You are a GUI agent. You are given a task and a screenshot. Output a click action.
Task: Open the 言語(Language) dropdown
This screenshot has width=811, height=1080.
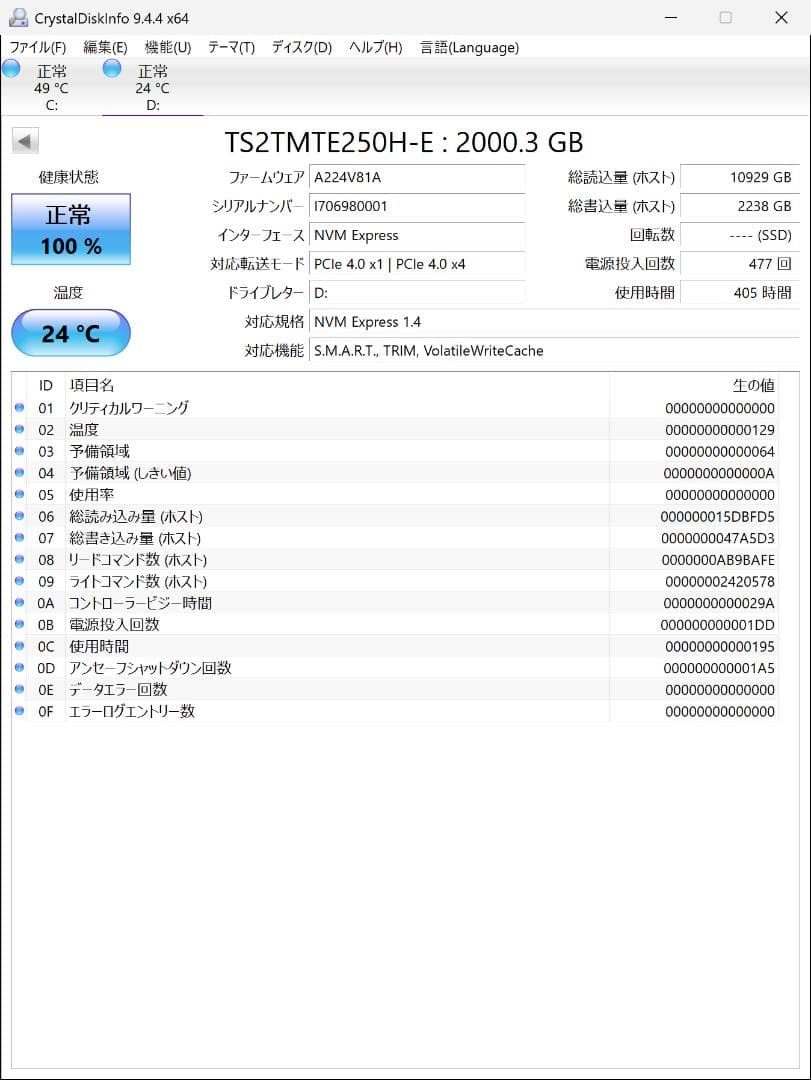tap(468, 47)
